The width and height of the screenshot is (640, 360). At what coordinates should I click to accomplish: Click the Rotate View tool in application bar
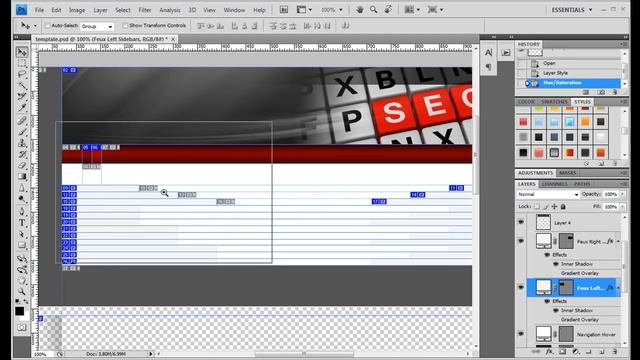[x=388, y=9]
